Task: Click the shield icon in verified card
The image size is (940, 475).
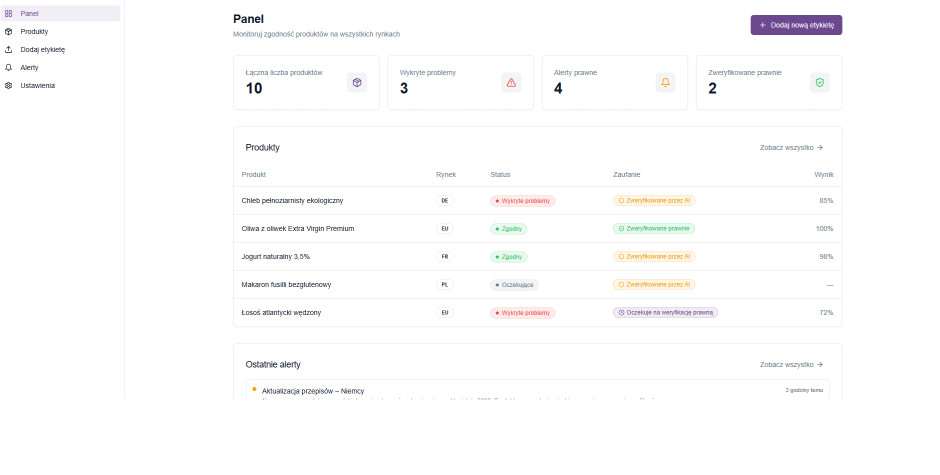Action: (819, 83)
